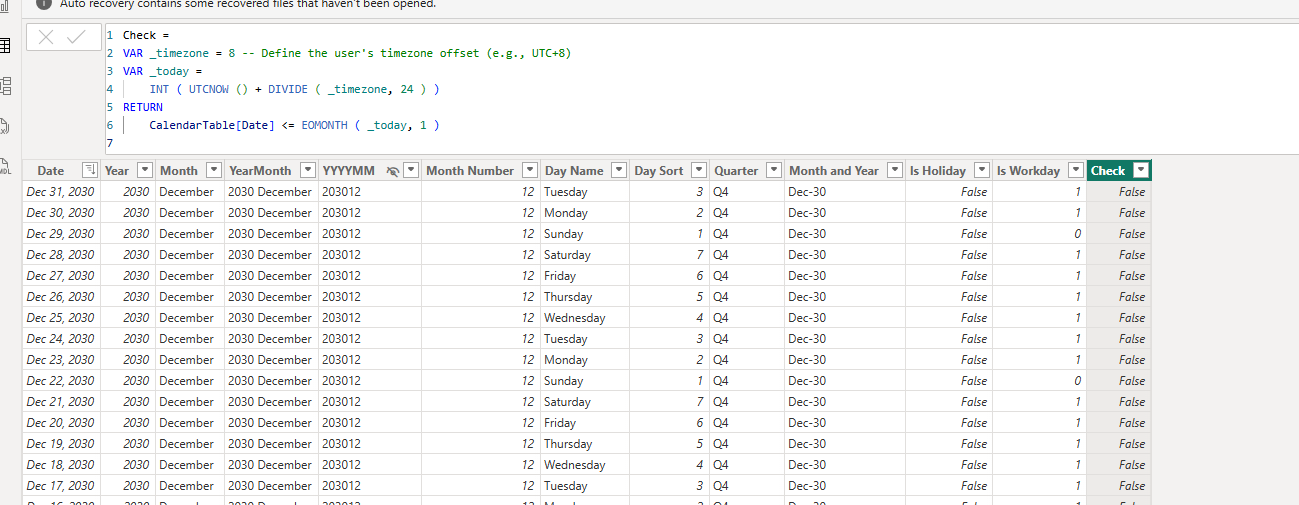Select '2030 December' in the Dec 23 row
Viewport: 1299px width, 505px height.
tap(270, 360)
